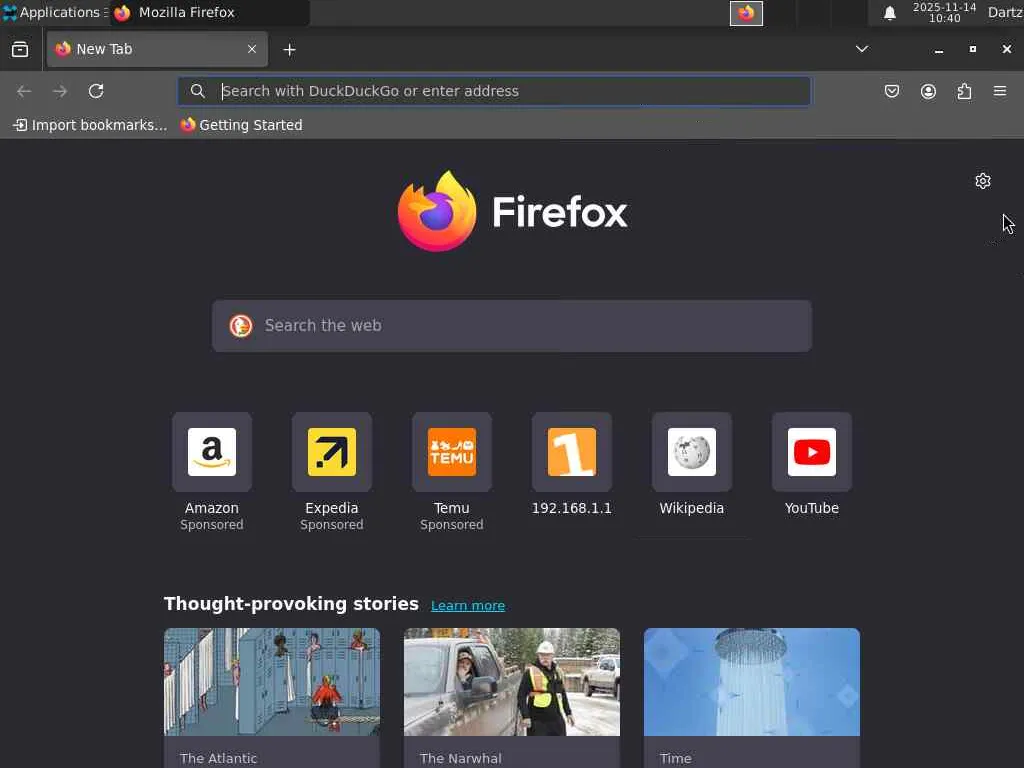Expand the list all tabs chevron
This screenshot has width=1024, height=768.
pyautogui.click(x=862, y=49)
